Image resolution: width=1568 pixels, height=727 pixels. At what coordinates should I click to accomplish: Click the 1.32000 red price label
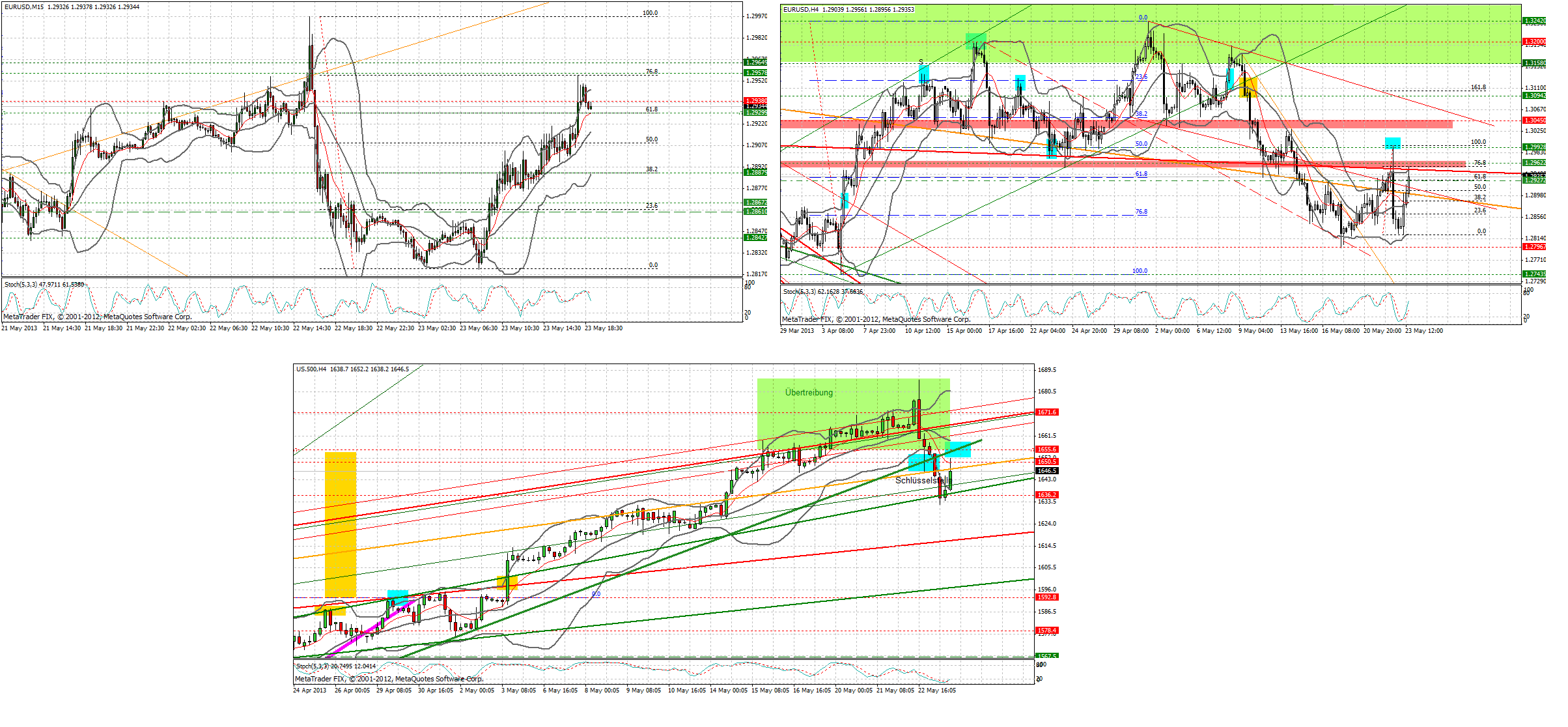[x=1534, y=42]
